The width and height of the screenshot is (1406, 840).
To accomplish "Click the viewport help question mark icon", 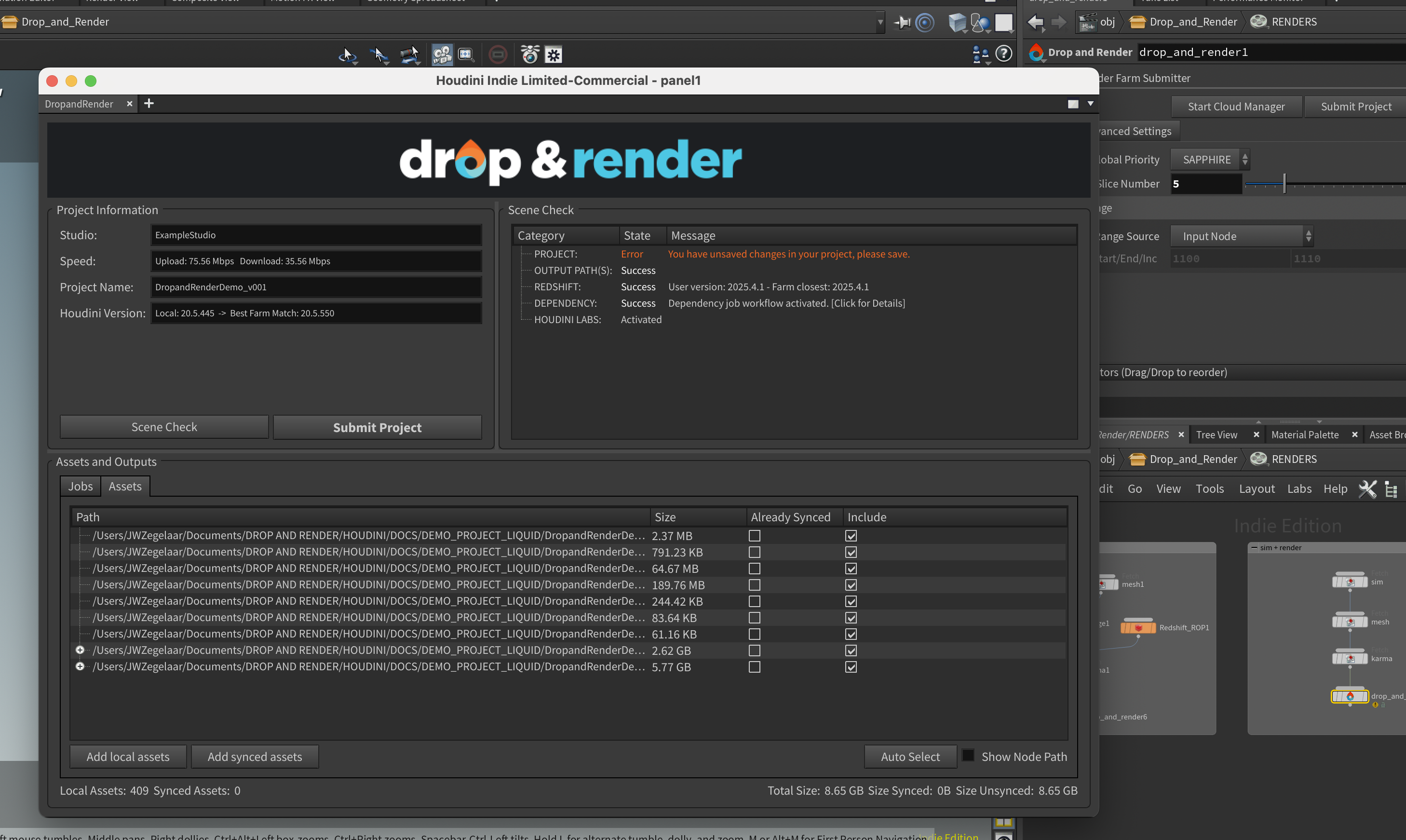I will click(1003, 54).
